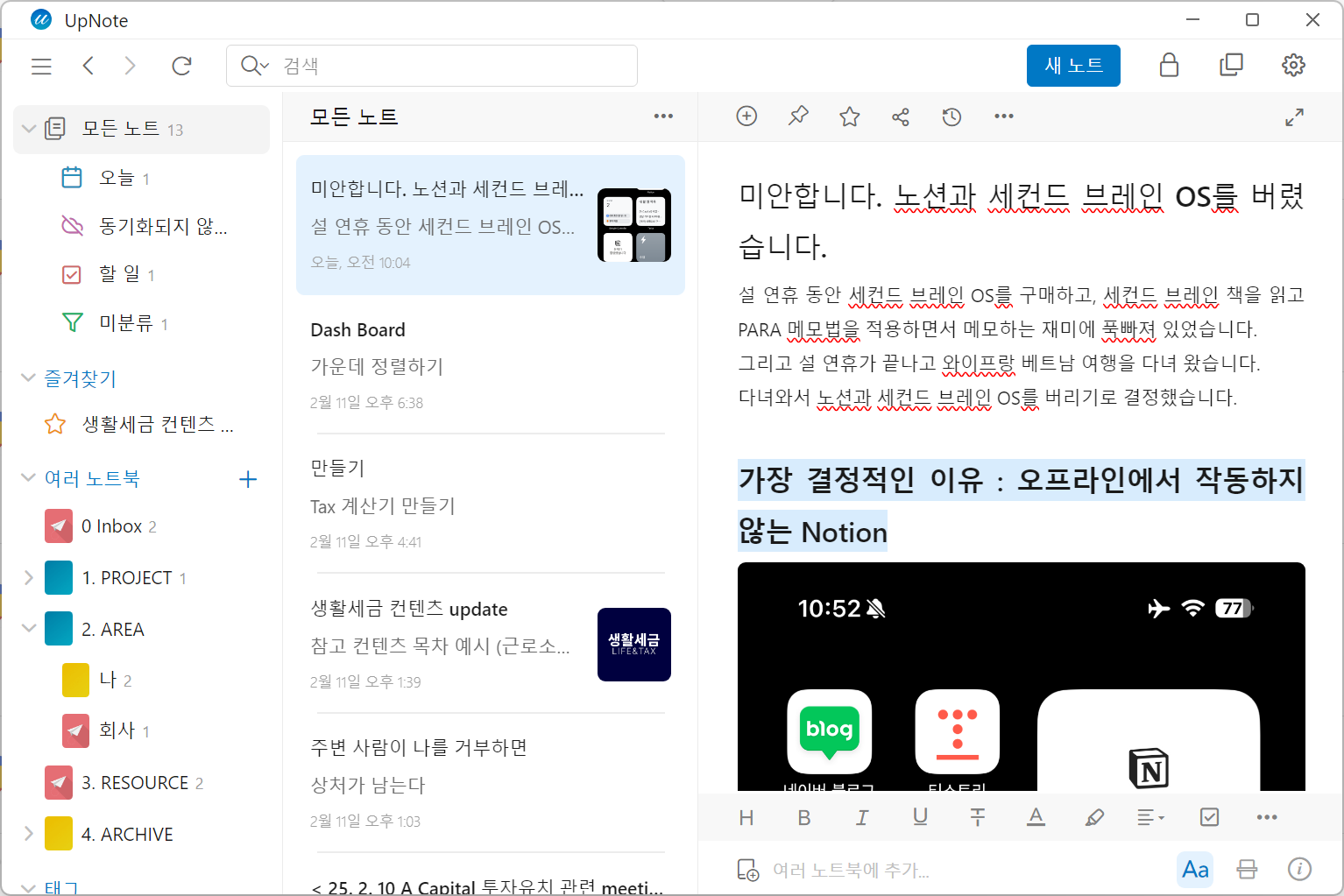Toggle the Aa formatting bar
Viewport: 1344px width, 896px height.
pyautogui.click(x=1195, y=870)
